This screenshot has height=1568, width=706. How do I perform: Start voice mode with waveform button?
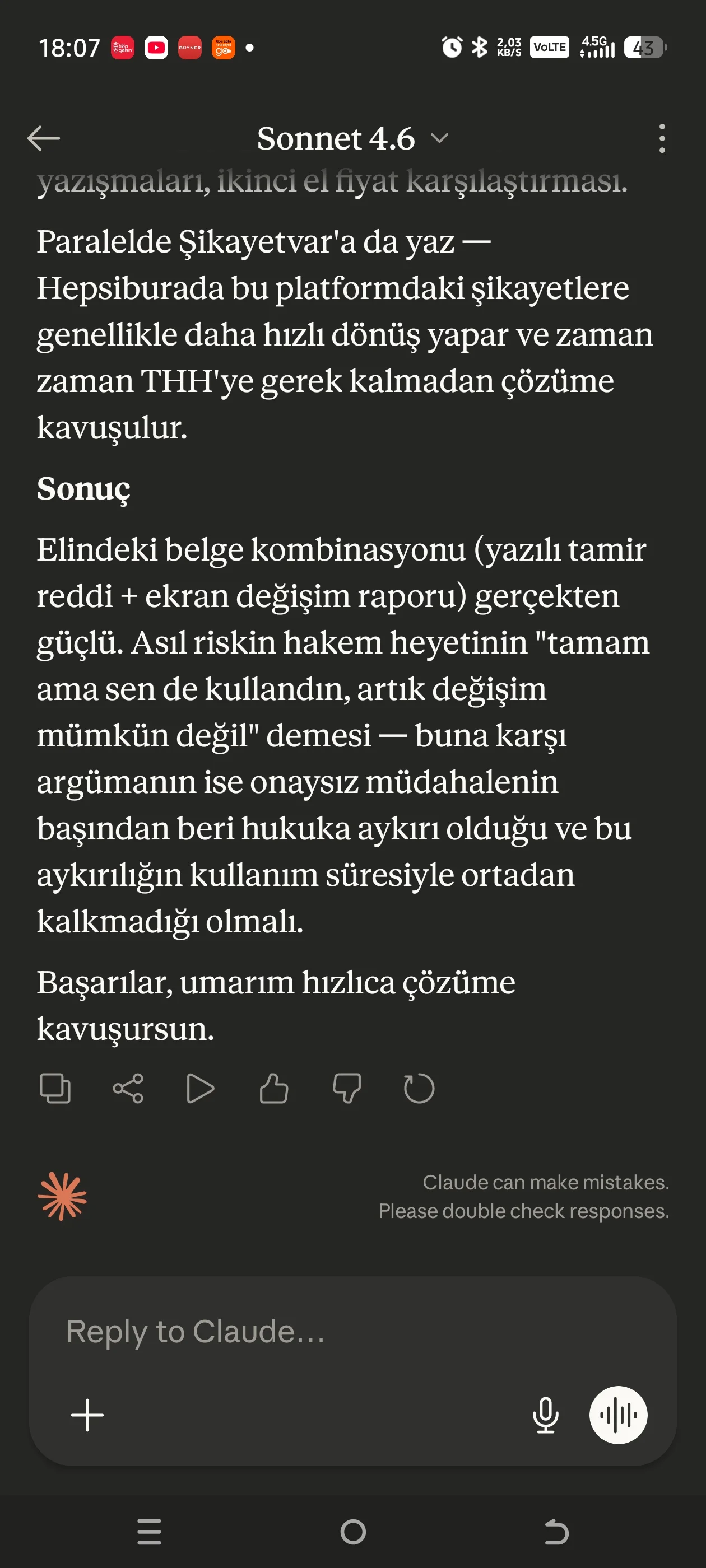(x=617, y=1415)
